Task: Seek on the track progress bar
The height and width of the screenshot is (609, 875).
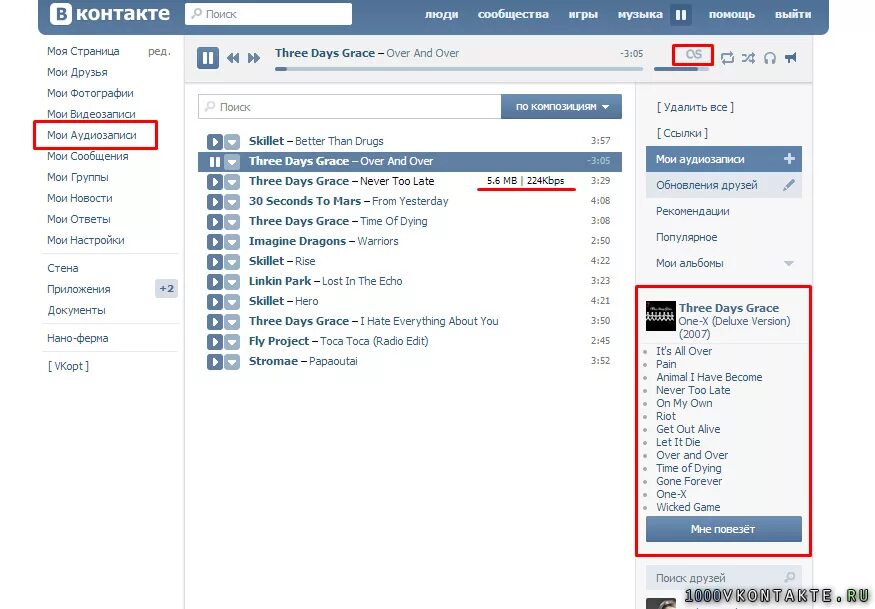Action: tap(459, 69)
